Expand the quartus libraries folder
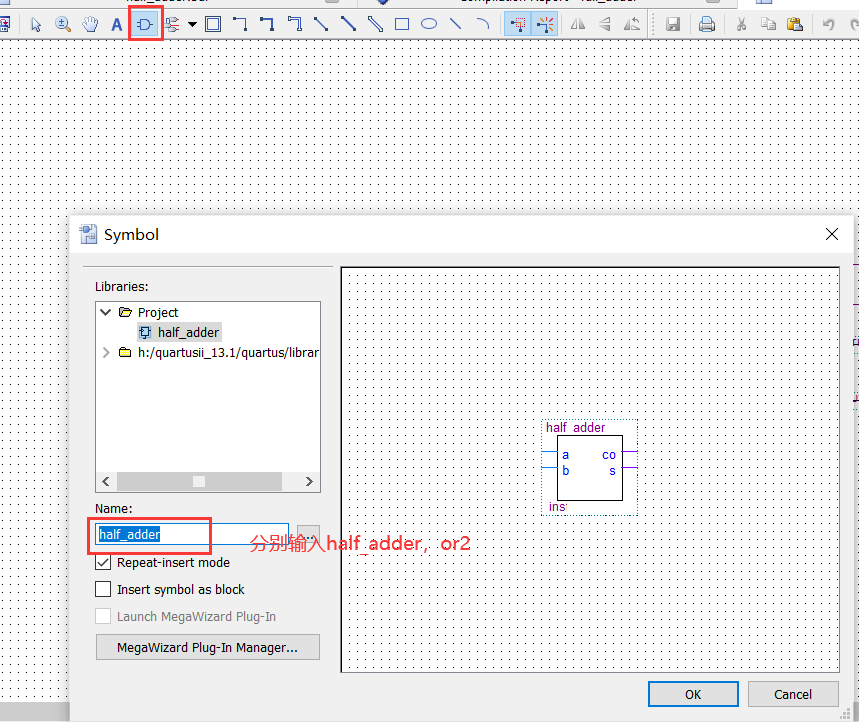The width and height of the screenshot is (859, 722). (x=106, y=352)
